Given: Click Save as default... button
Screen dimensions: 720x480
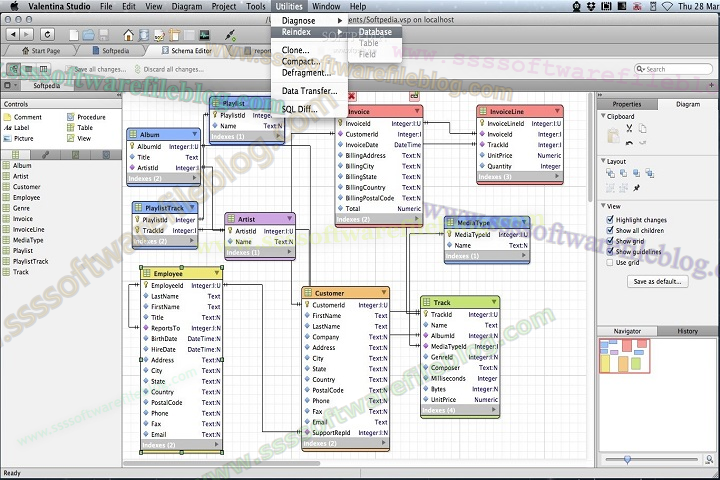Looking at the screenshot, I should tap(657, 282).
